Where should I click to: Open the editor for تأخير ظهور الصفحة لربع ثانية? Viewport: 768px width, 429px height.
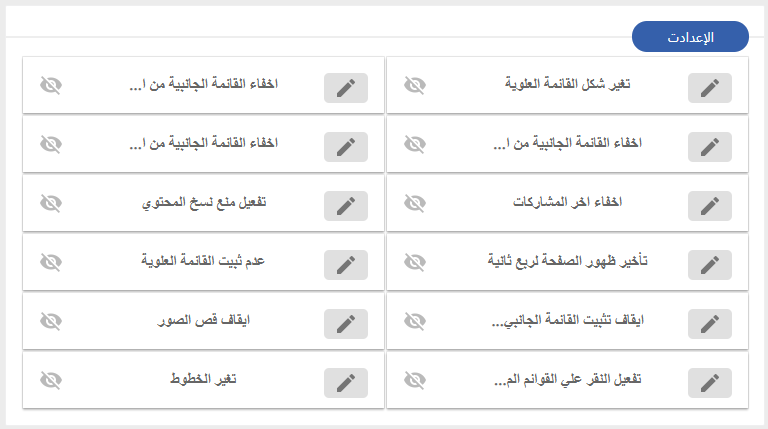coord(710,265)
